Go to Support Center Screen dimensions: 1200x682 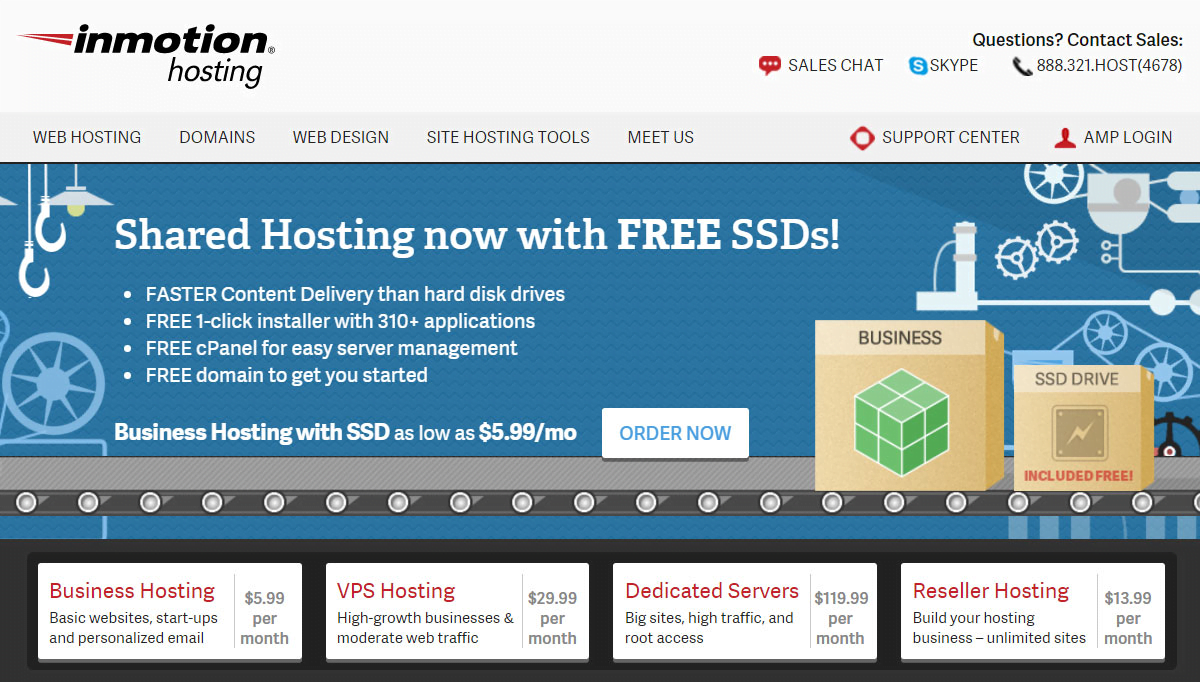click(951, 137)
